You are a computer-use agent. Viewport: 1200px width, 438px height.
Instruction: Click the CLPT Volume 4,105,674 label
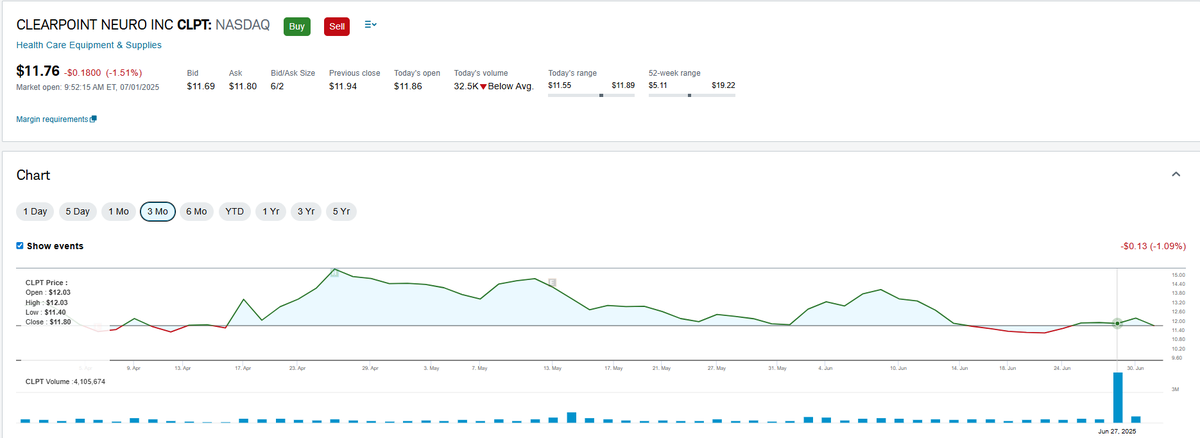pos(64,381)
